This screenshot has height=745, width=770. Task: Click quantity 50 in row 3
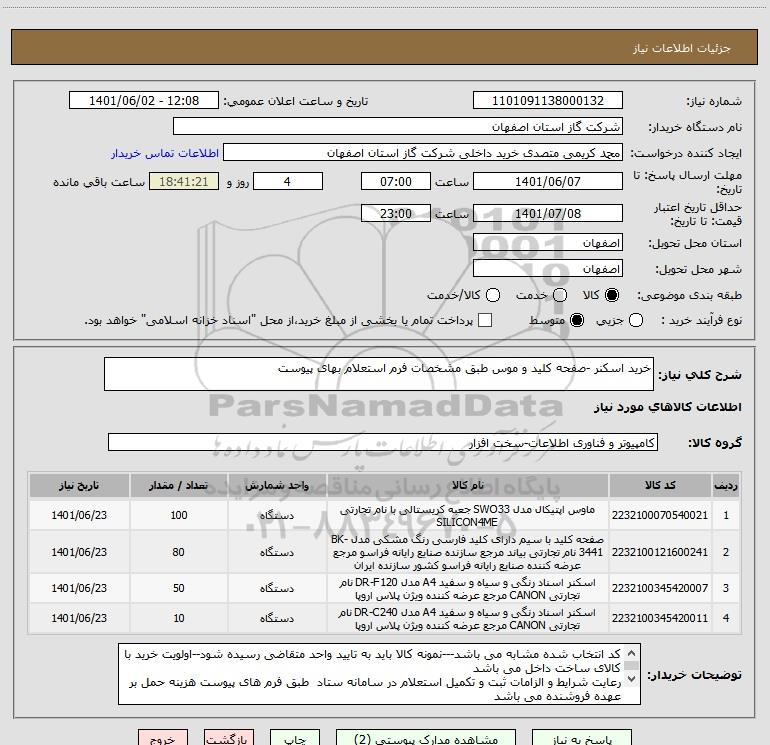point(179,588)
